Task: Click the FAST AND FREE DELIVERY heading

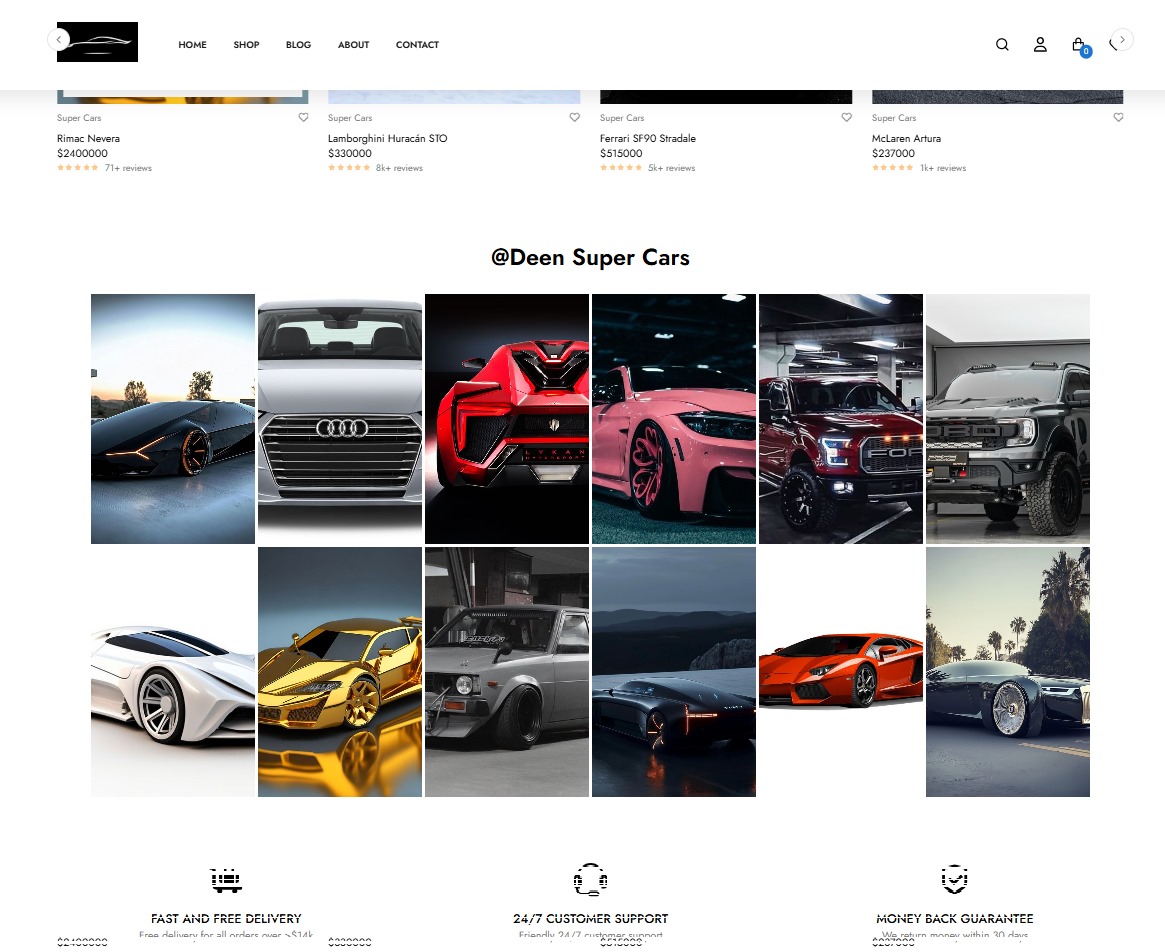Action: pyautogui.click(x=226, y=919)
